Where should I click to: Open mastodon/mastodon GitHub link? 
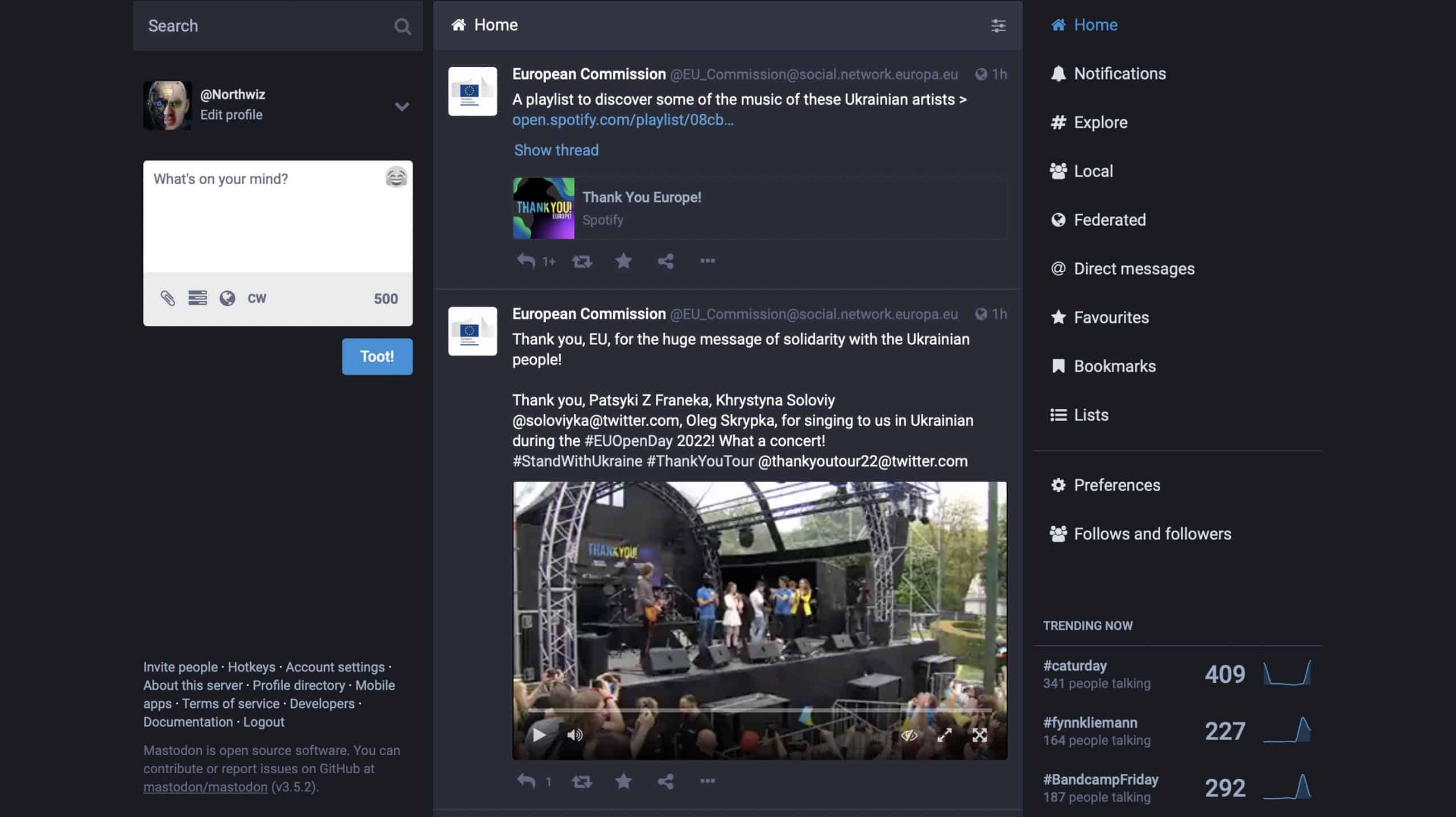coord(205,787)
